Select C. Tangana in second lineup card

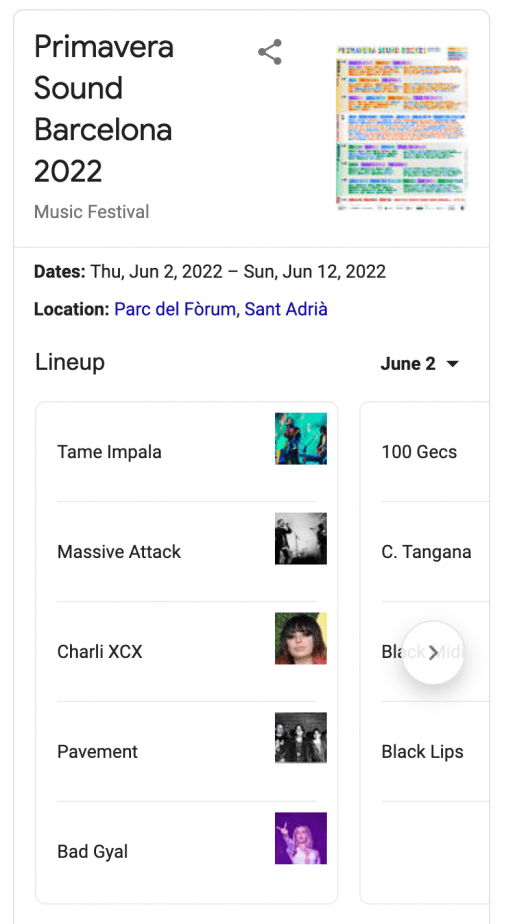[425, 552]
